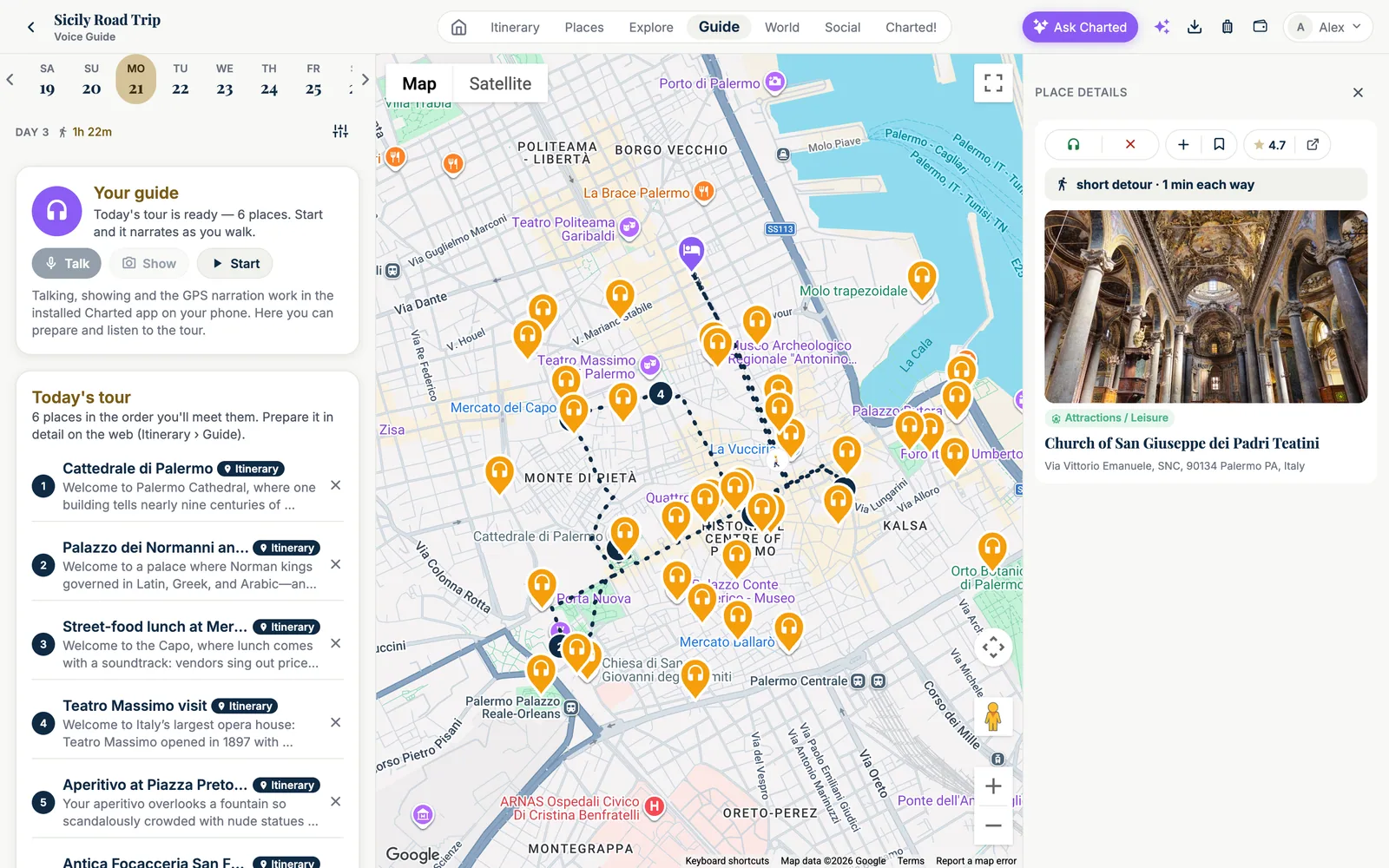Select Saturday 19 in the day strip
The width and height of the screenshot is (1389, 868).
(48, 79)
